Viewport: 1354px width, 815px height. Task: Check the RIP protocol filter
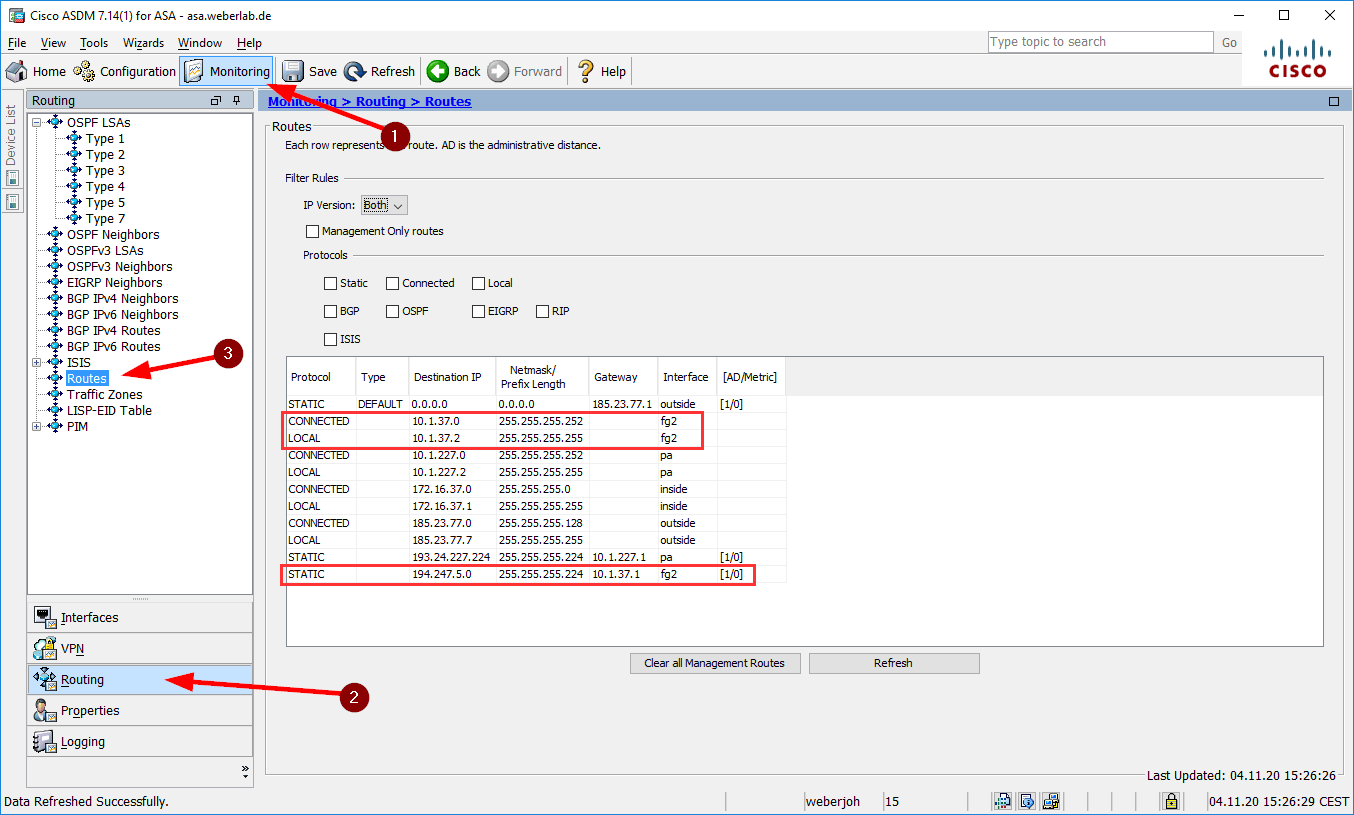click(x=542, y=311)
